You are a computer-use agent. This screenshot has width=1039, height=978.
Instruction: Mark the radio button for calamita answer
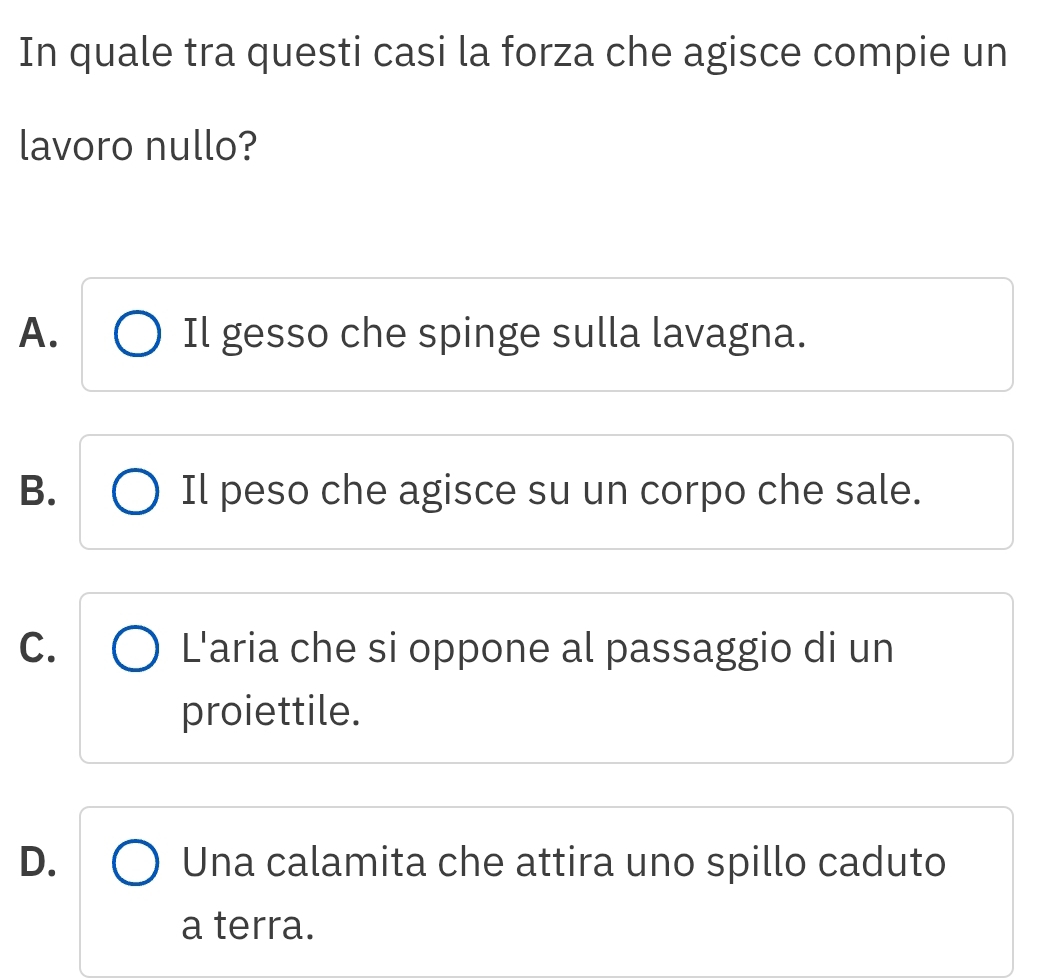[135, 863]
